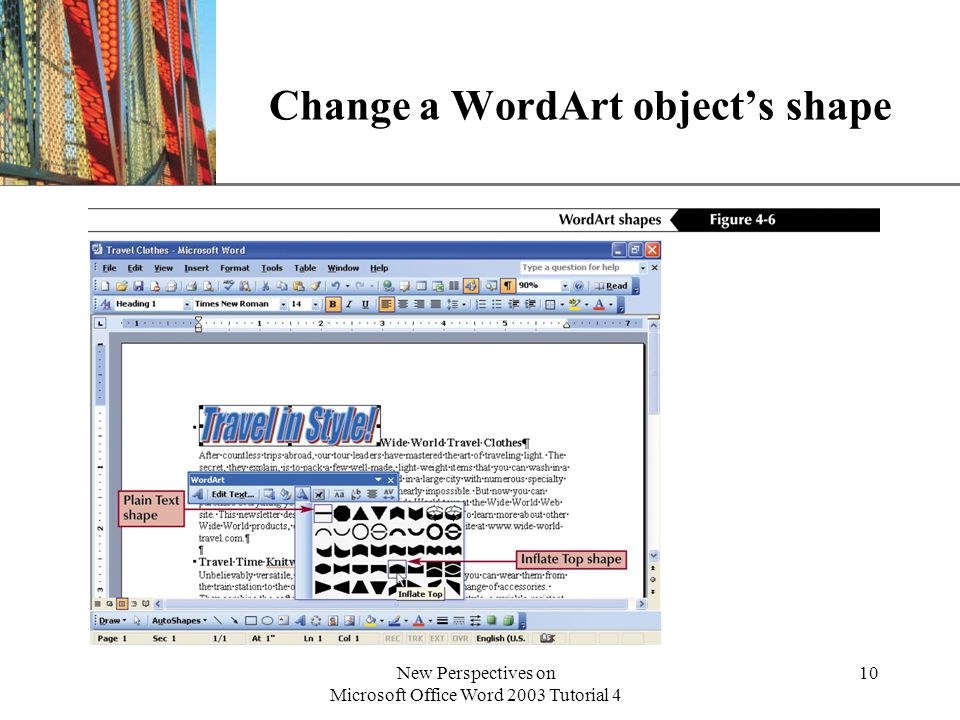Click the Insert WordArt icon on WordArt toolbar

coord(197,494)
